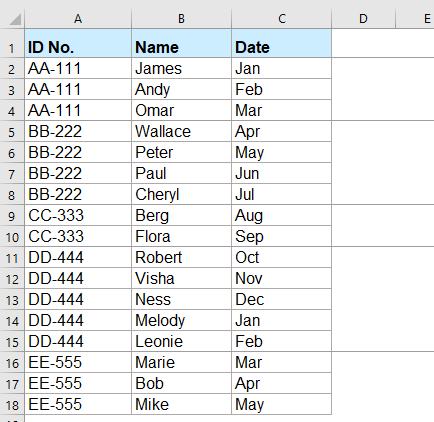Select cell containing Cheryl

tap(181, 194)
